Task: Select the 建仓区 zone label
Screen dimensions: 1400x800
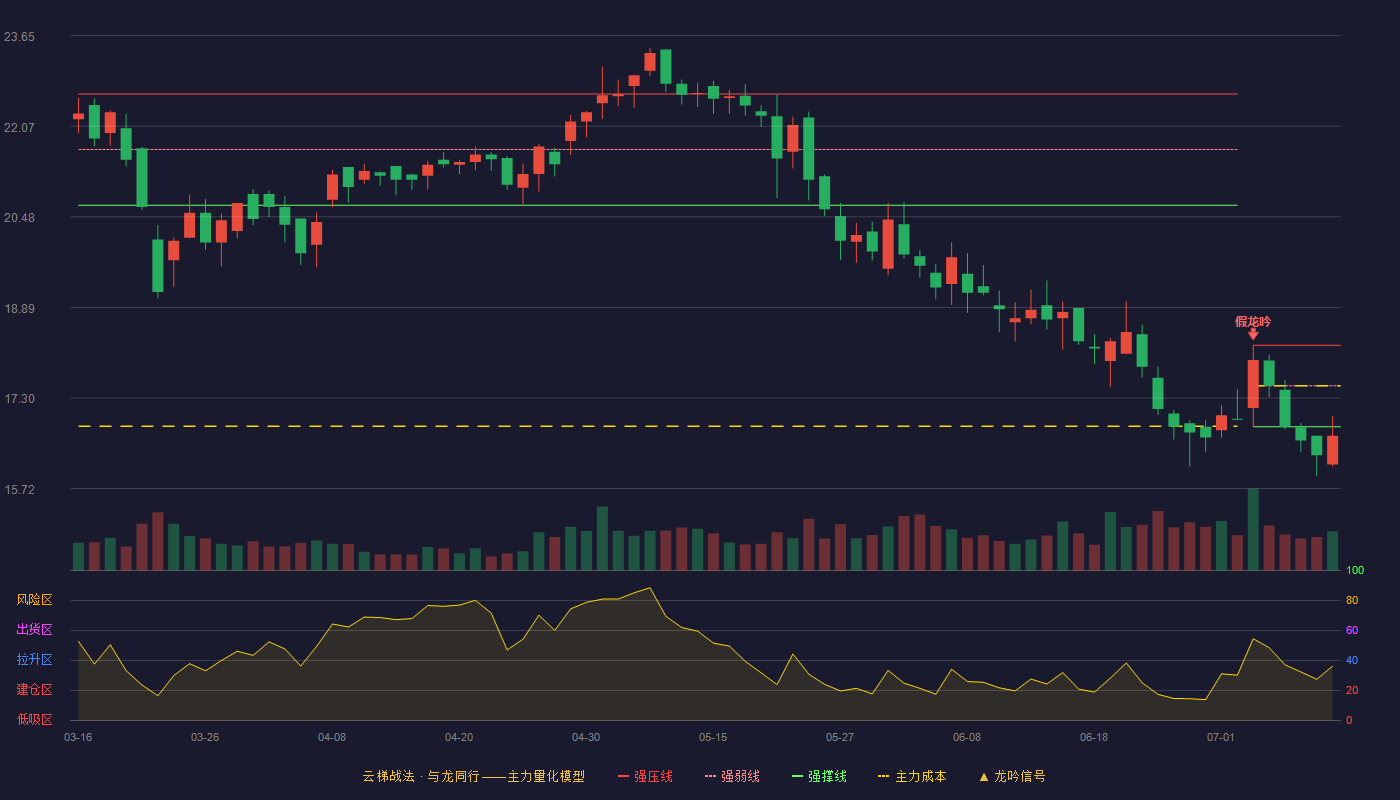Action: point(34,690)
